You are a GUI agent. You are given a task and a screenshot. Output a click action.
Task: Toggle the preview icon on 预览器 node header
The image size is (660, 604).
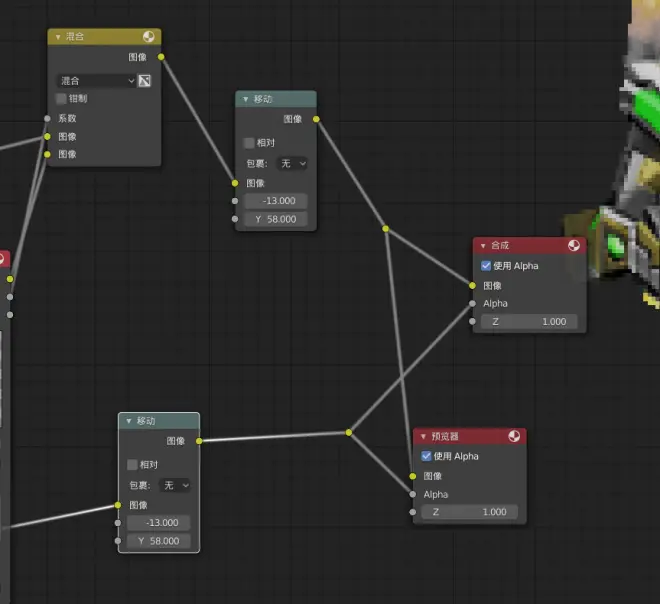(514, 436)
